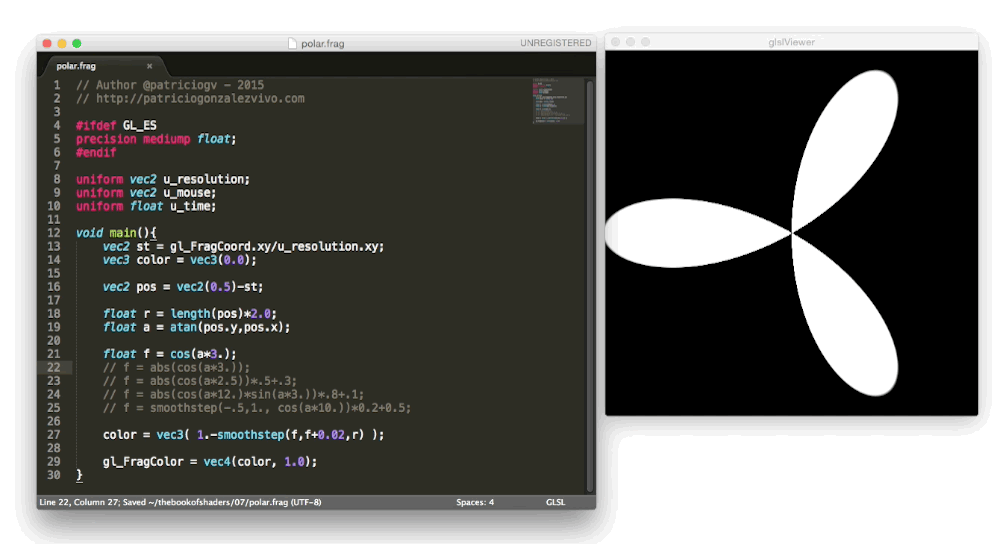Image resolution: width=1000 pixels, height=544 pixels.
Task: Minimize the Sublime window with the yellow button
Action: pos(62,43)
